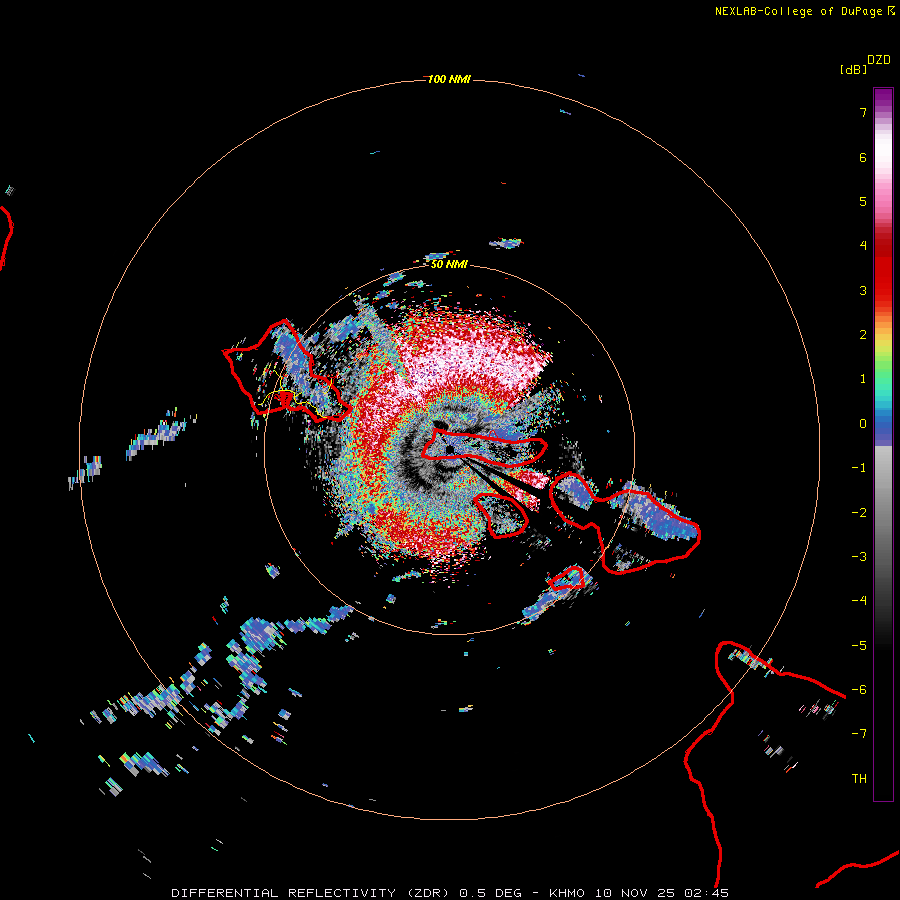This screenshot has height=900, width=900.
Task: Click the DZD legend title
Action: click(879, 60)
